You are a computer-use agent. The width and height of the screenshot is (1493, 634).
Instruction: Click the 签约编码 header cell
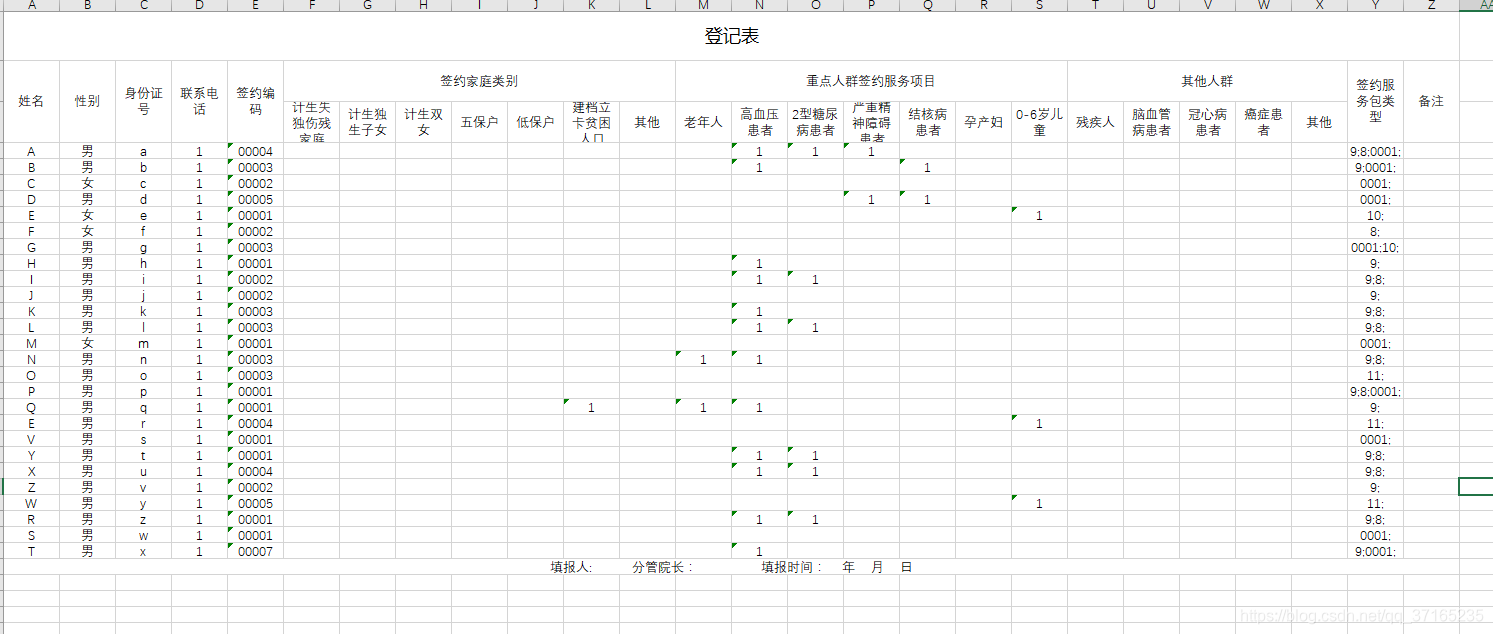coord(255,101)
